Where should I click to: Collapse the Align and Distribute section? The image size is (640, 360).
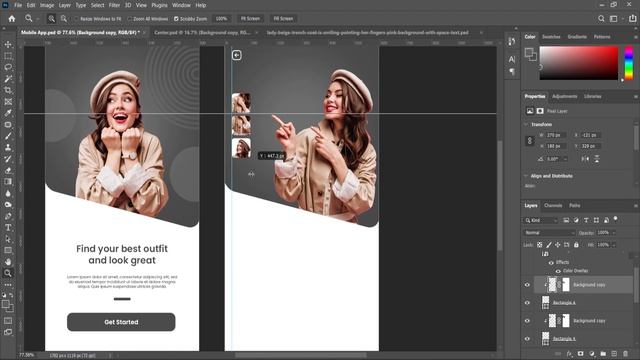tap(526, 176)
